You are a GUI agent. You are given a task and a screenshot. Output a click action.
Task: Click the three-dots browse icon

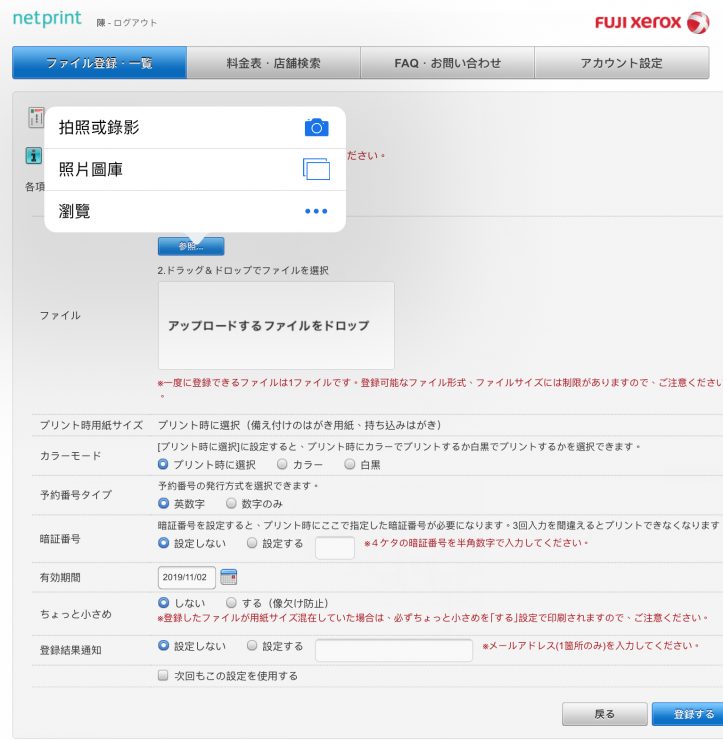316,211
